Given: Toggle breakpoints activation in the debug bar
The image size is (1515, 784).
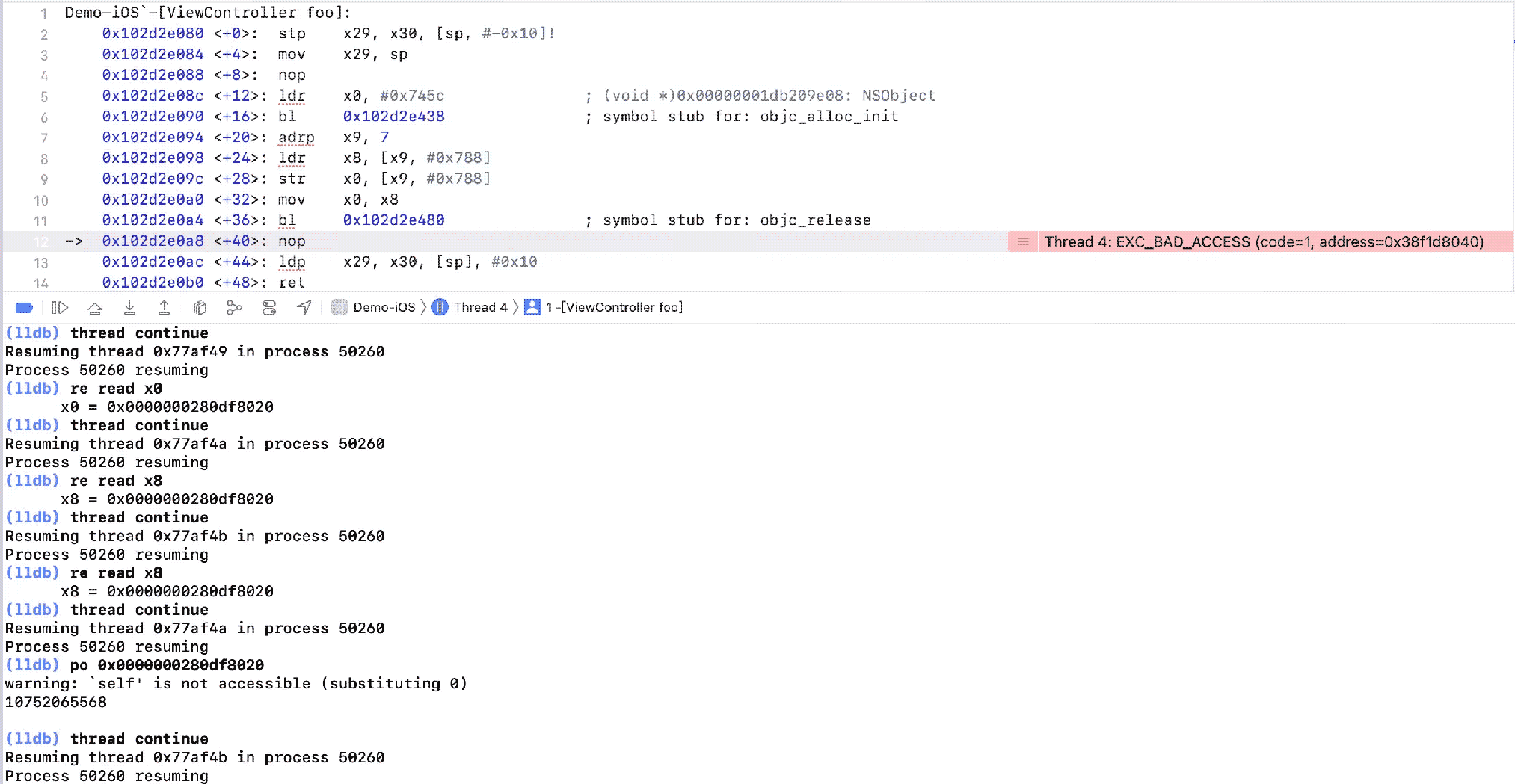Looking at the screenshot, I should coord(24,307).
